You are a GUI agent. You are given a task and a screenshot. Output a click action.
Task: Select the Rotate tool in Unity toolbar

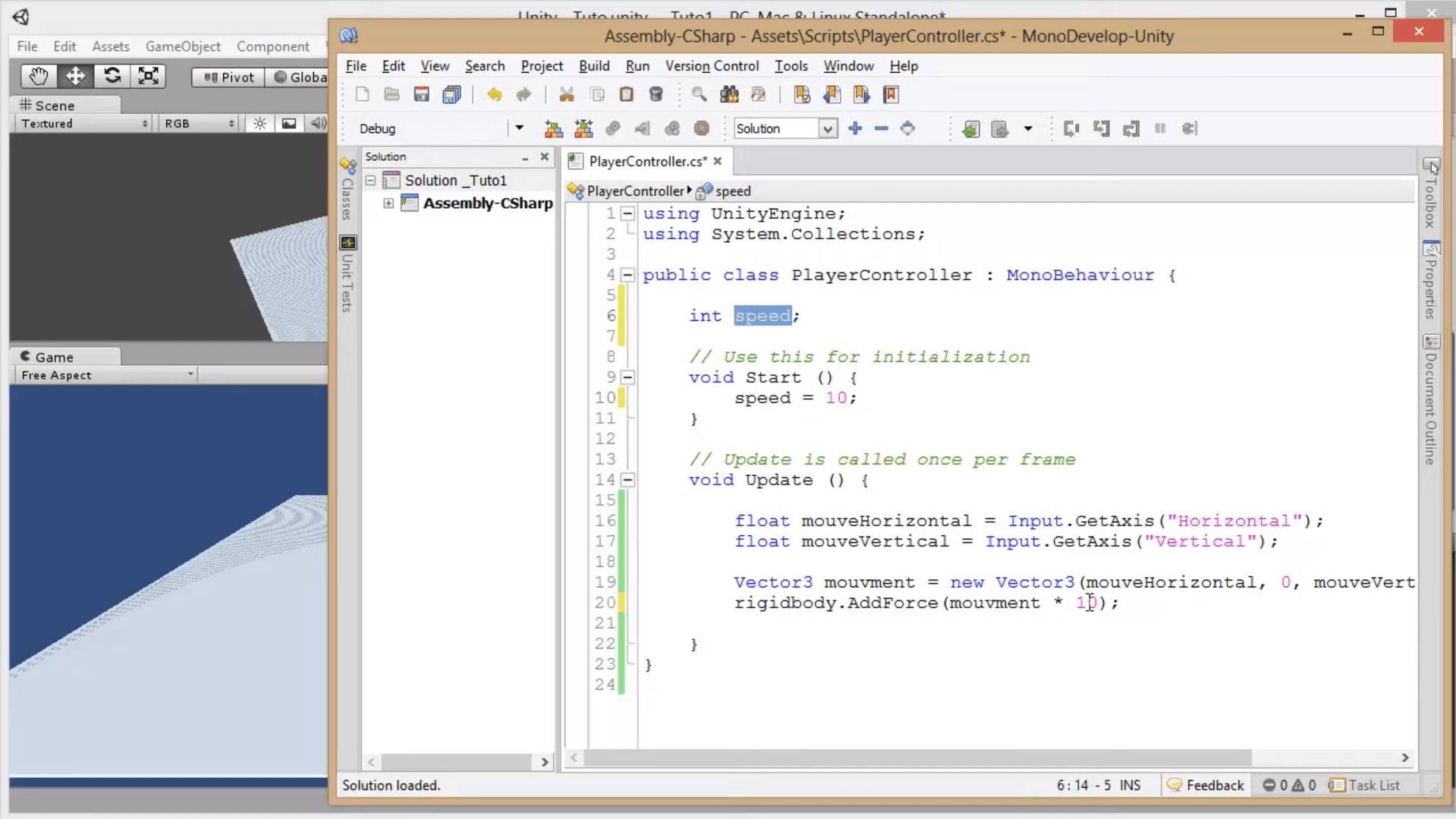[x=112, y=76]
